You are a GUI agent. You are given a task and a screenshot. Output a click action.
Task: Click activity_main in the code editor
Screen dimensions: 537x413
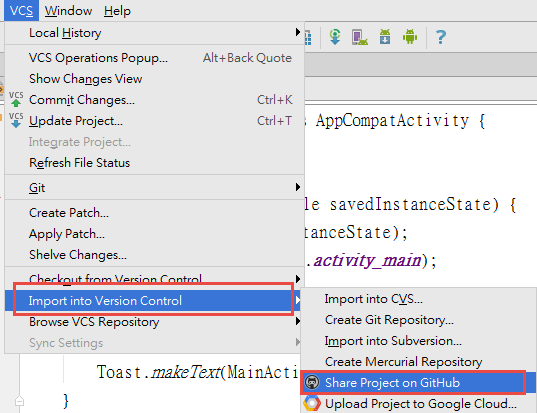click(x=367, y=260)
